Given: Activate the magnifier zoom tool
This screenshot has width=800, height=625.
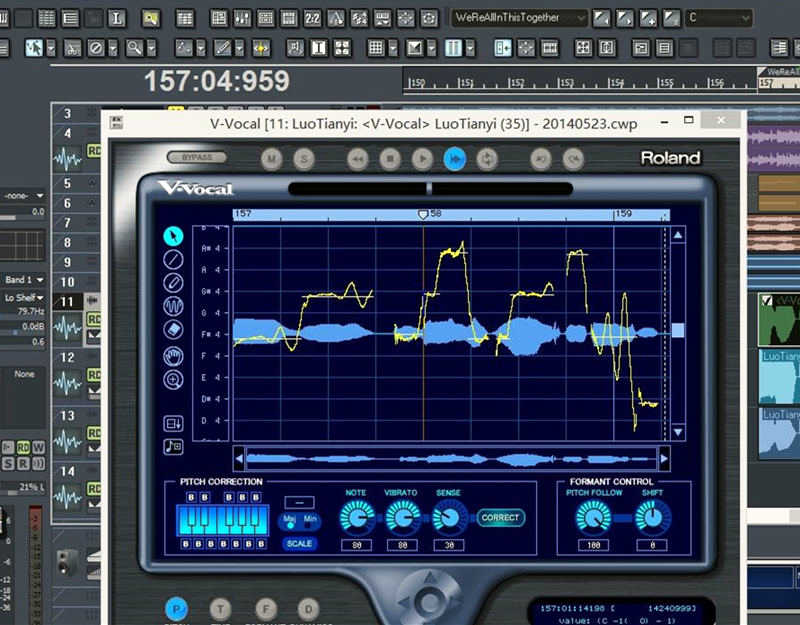Looking at the screenshot, I should pyautogui.click(x=173, y=380).
